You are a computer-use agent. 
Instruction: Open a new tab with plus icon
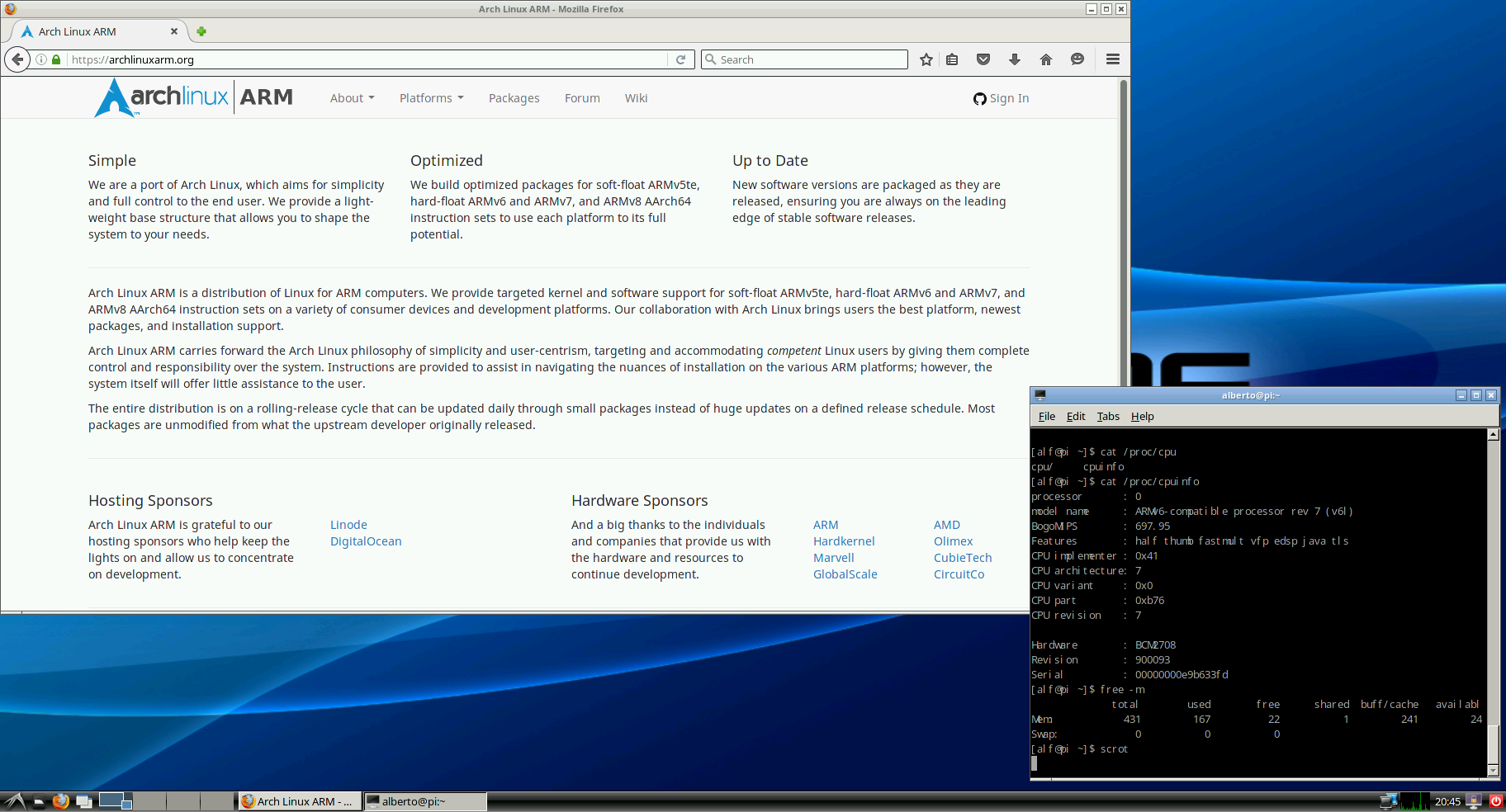tap(201, 31)
